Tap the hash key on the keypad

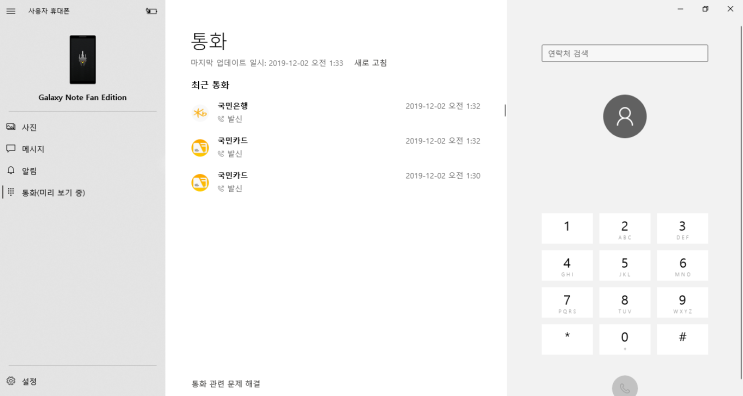[682, 339]
